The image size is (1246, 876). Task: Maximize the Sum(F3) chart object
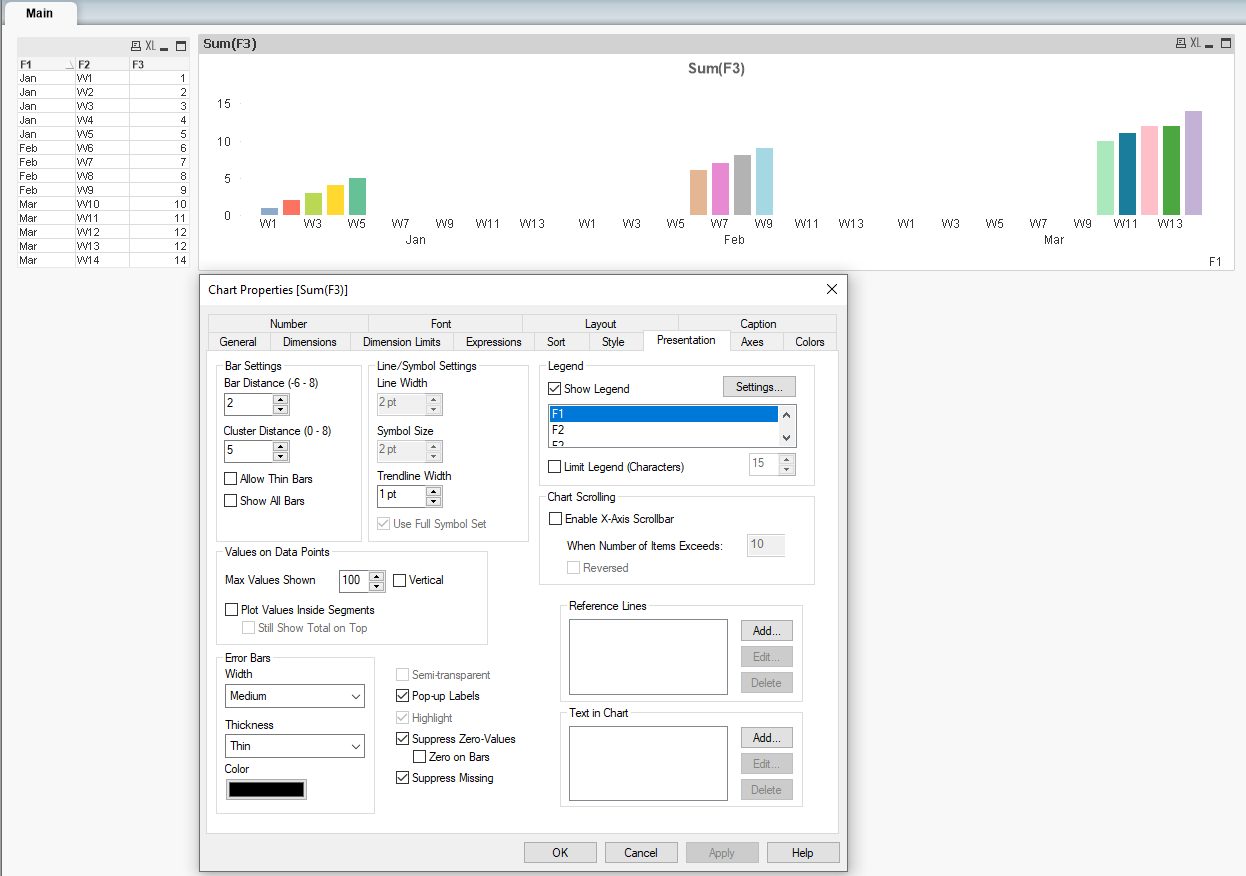1226,43
